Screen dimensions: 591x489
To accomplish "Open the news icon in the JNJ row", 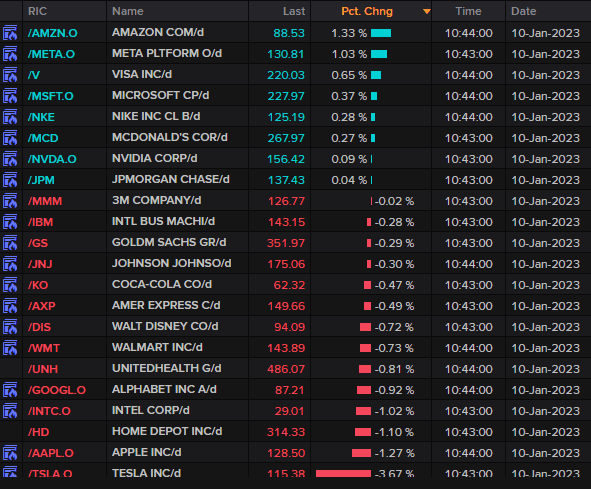I will 10,264.
